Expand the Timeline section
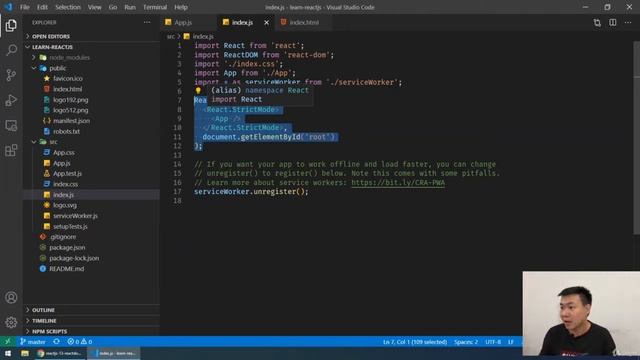 pos(44,321)
